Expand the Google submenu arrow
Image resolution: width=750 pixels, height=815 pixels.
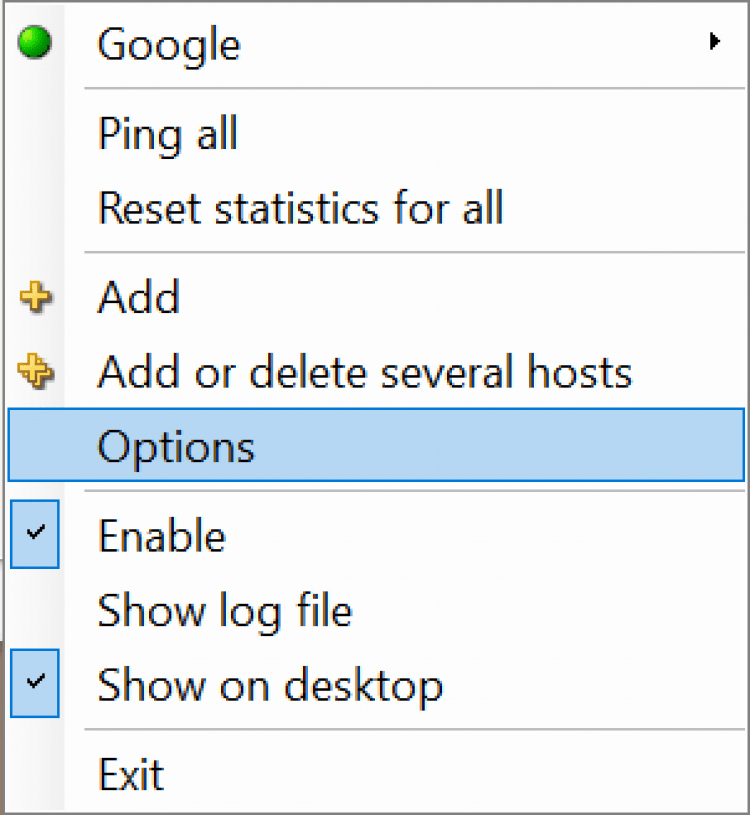pyautogui.click(x=714, y=42)
